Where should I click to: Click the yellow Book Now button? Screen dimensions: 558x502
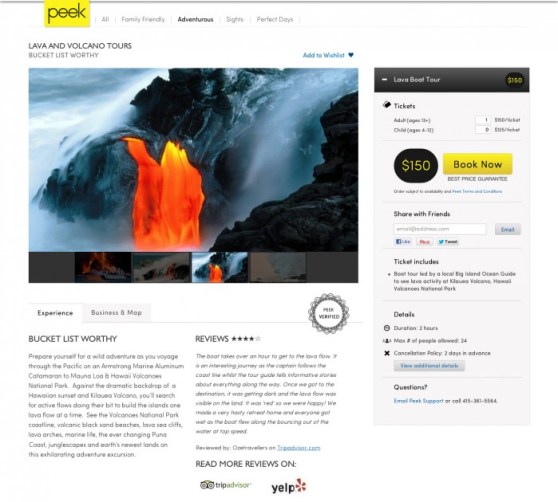tap(478, 164)
